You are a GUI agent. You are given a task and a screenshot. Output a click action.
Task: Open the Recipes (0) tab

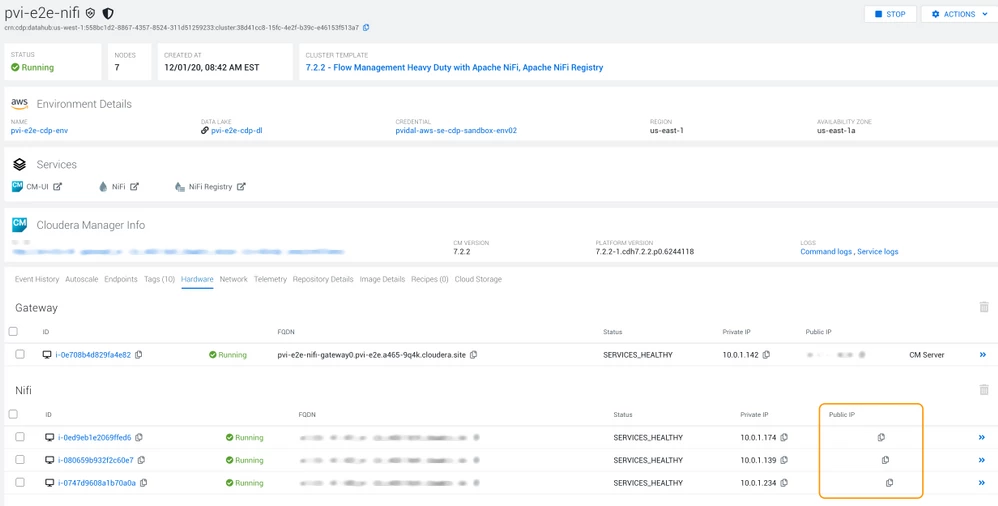click(x=430, y=279)
